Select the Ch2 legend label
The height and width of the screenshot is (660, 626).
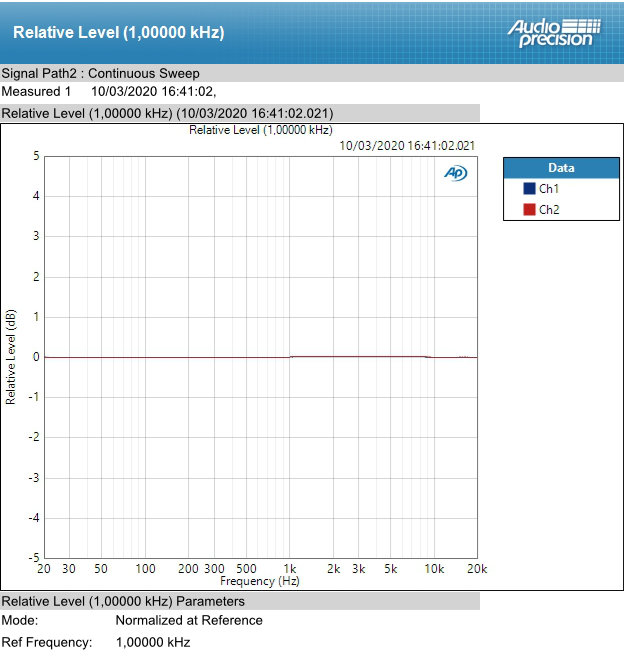[549, 210]
